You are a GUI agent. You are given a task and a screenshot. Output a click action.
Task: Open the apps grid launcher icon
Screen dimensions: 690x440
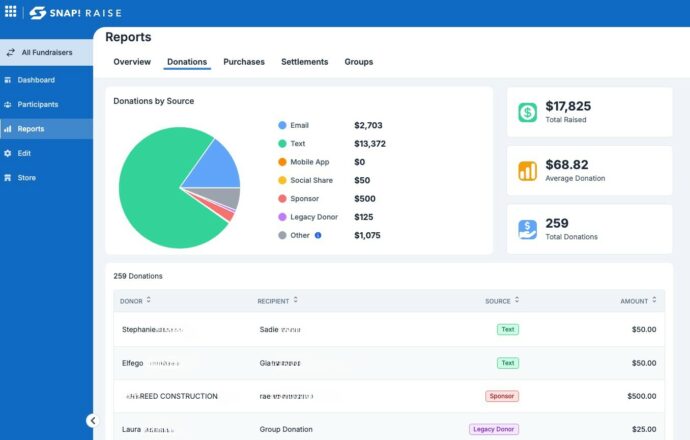[11, 11]
